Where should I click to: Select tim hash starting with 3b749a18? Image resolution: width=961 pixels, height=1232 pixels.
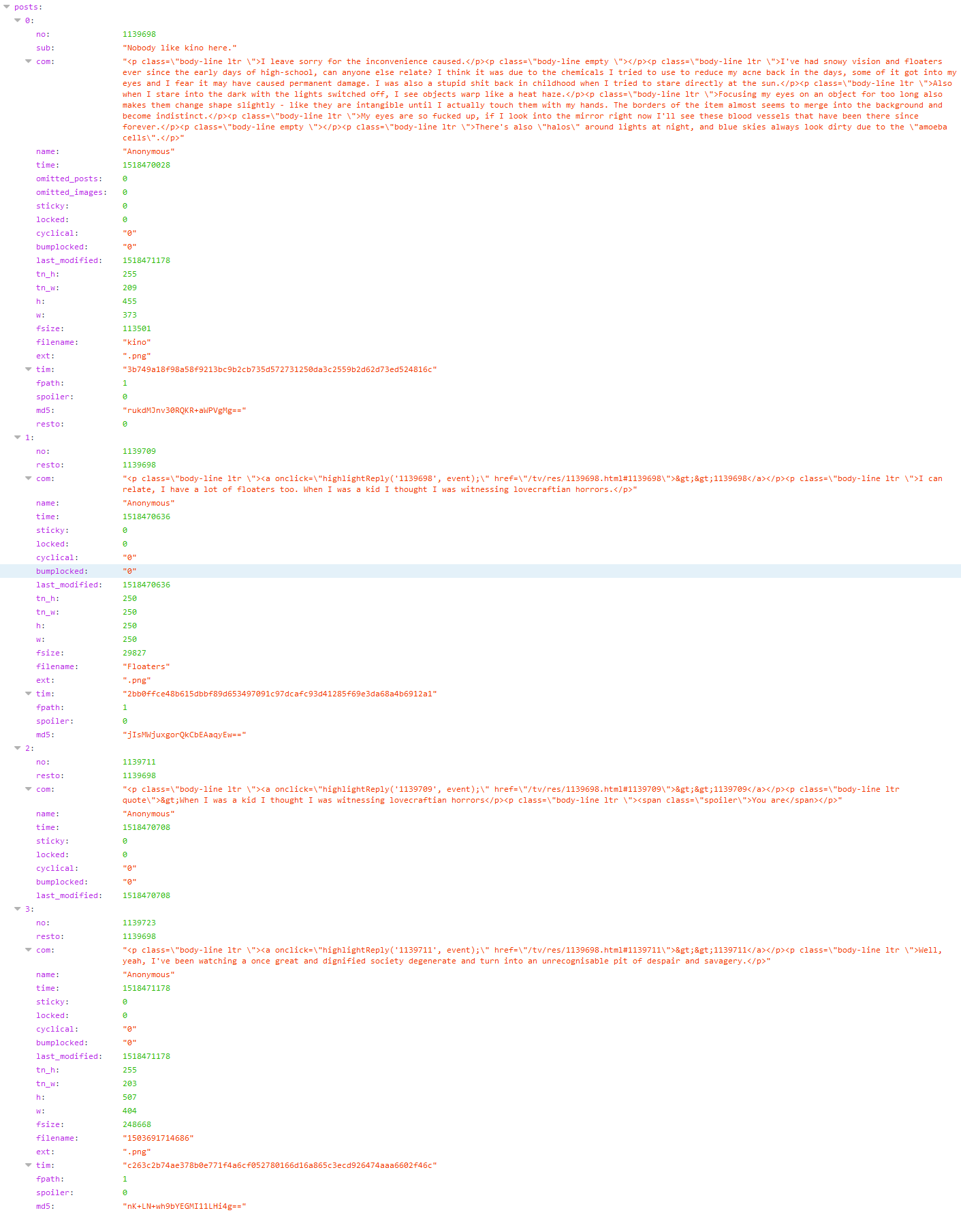tap(280, 369)
